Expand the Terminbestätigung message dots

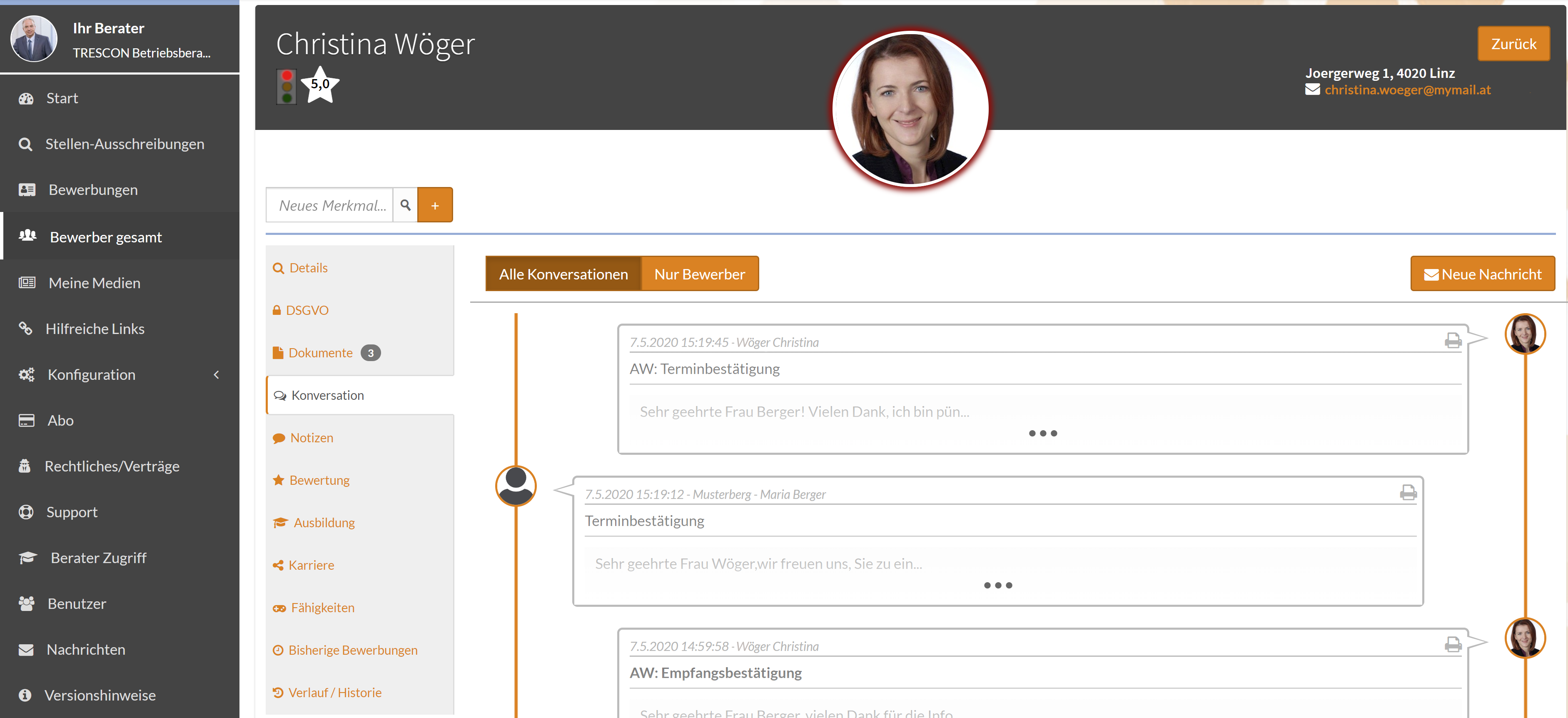(x=998, y=585)
